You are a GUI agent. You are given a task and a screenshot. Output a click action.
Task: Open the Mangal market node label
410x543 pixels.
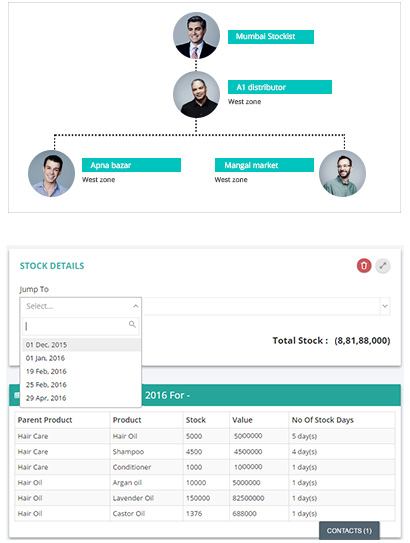(264, 165)
